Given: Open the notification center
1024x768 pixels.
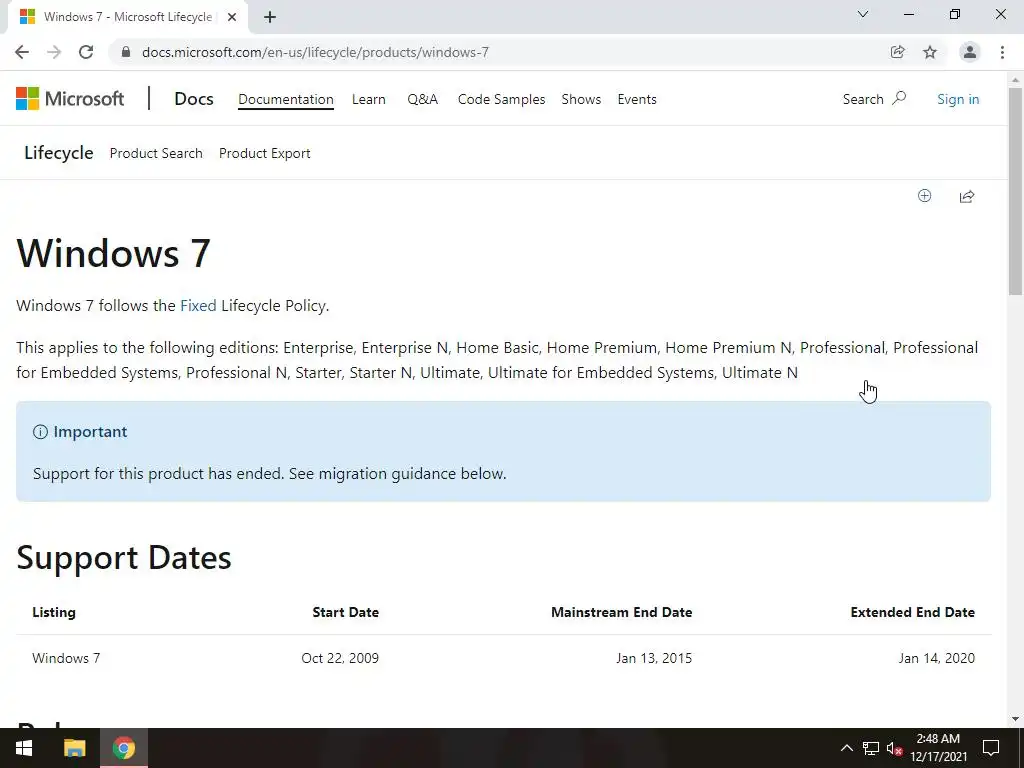Looking at the screenshot, I should [x=991, y=748].
